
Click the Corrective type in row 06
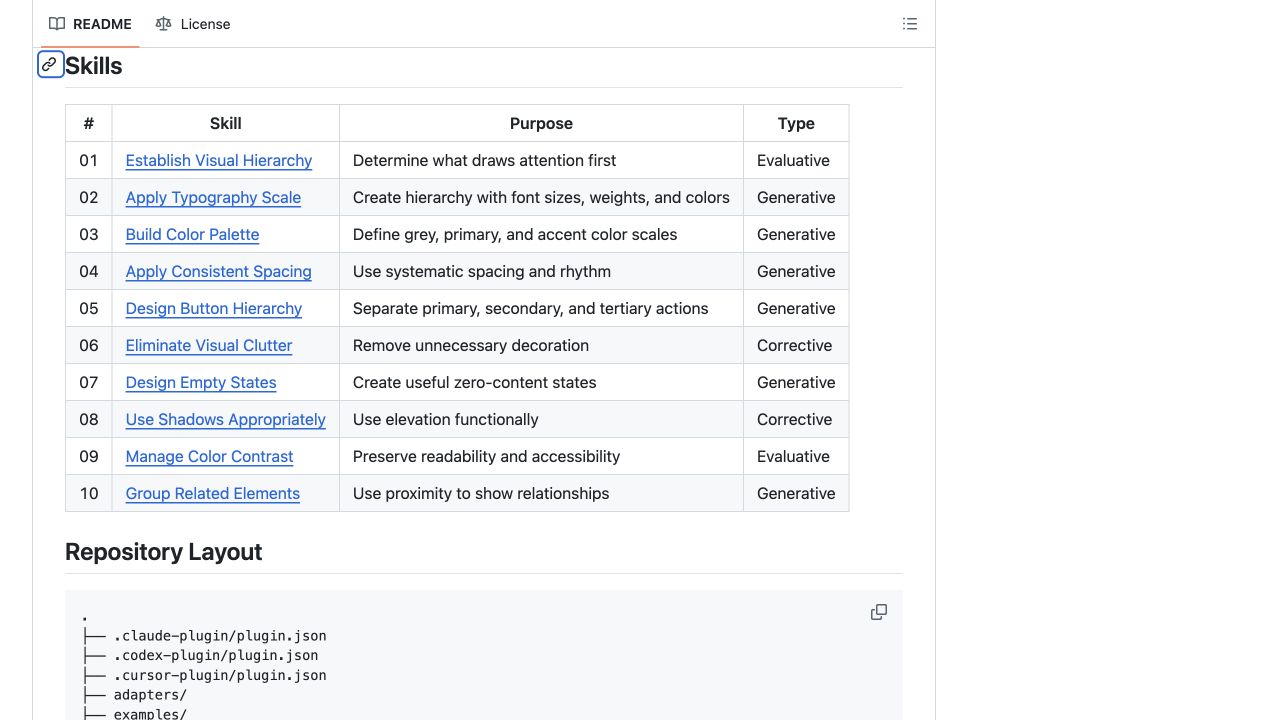796,346
